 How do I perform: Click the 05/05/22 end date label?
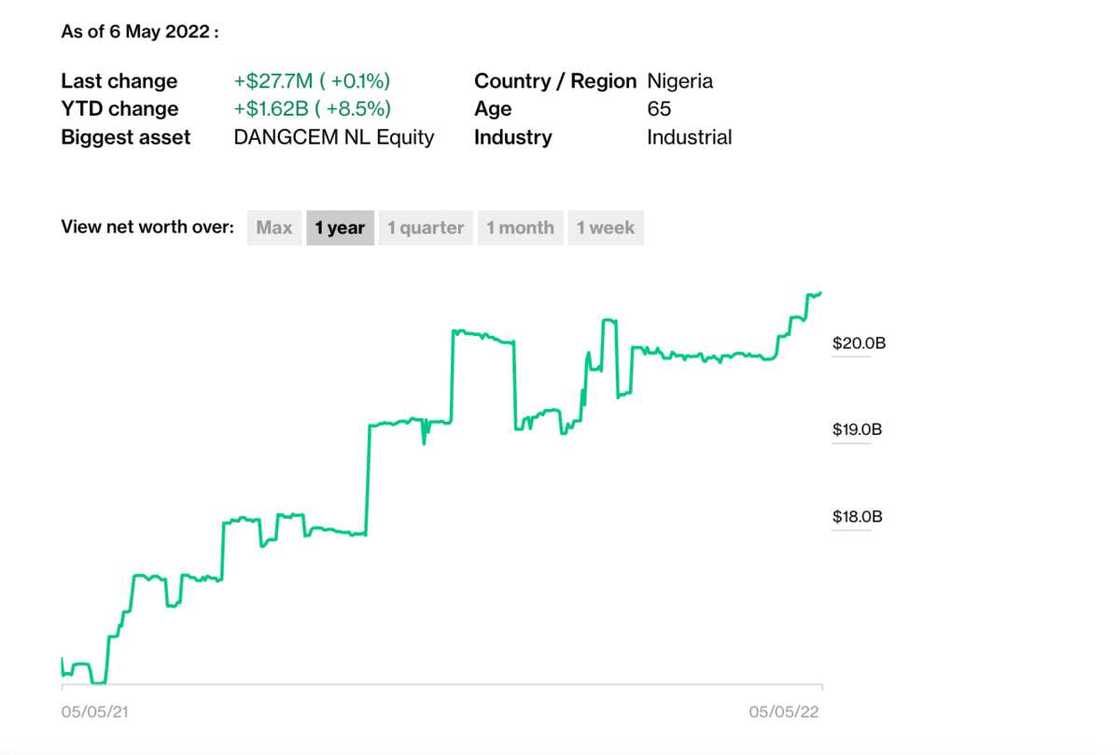[x=784, y=712]
